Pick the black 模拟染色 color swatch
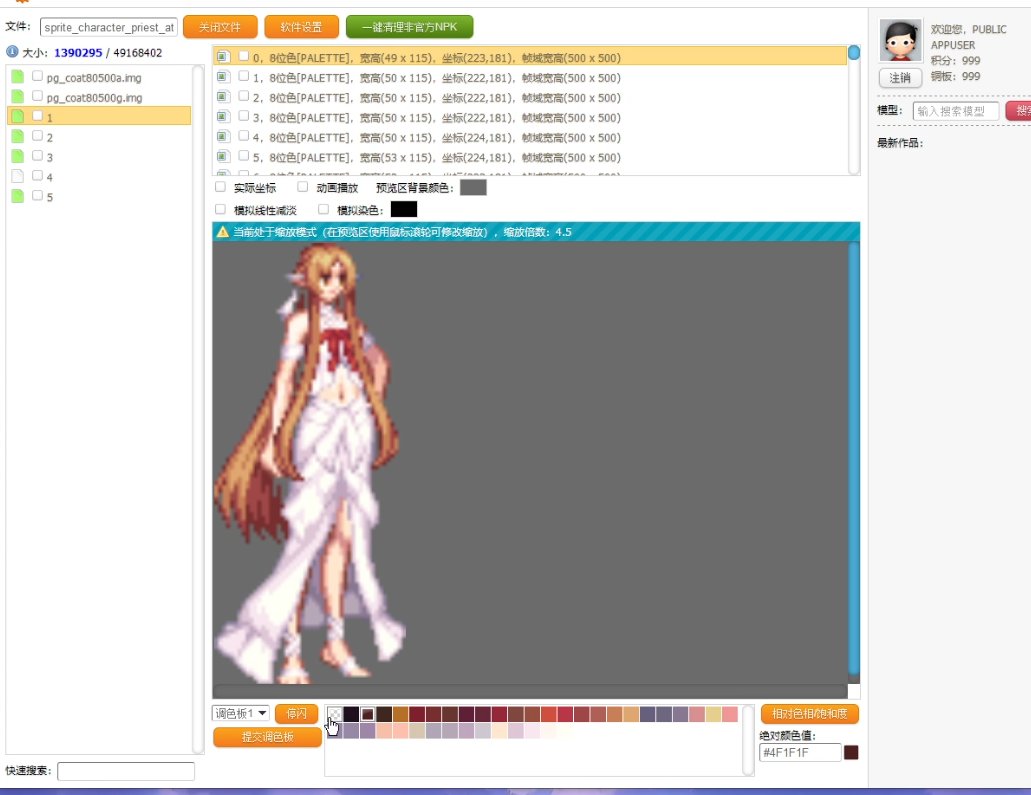The image size is (1031, 795). [x=404, y=209]
